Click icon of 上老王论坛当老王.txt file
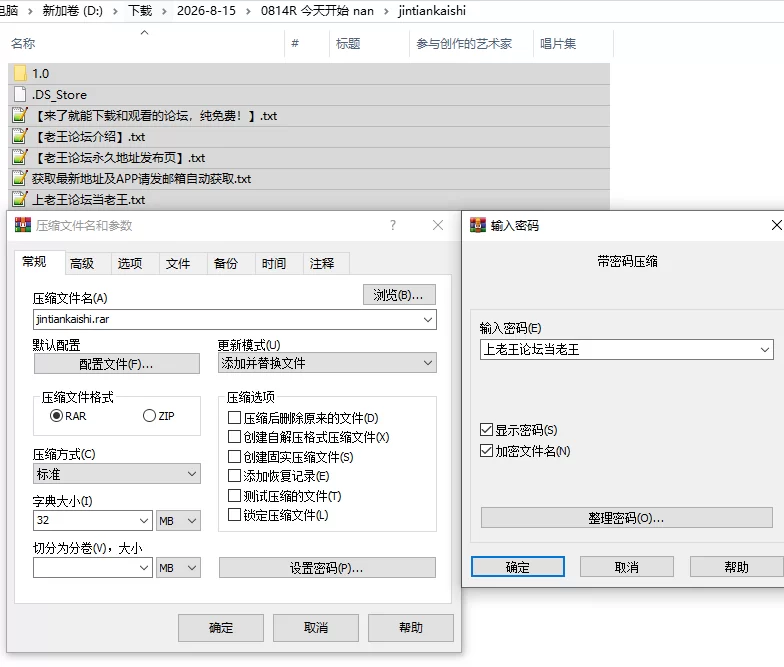The image size is (784, 667). click(x=20, y=200)
